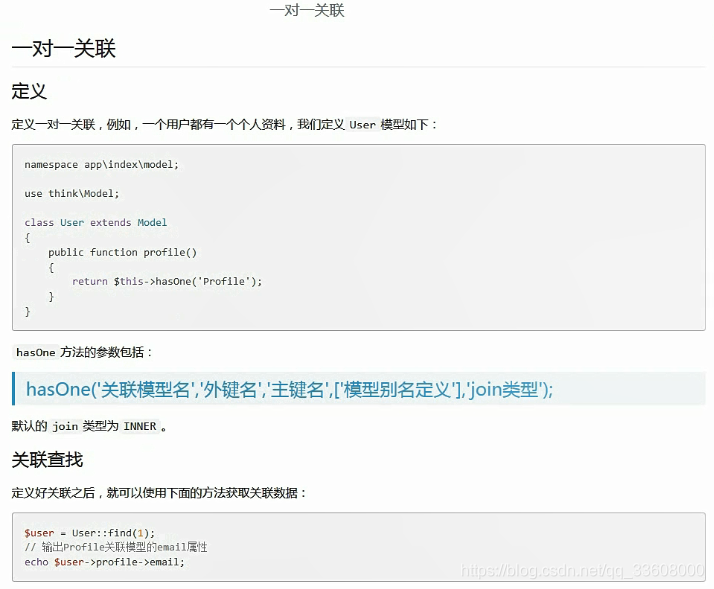Image resolution: width=714 pixels, height=589 pixels.
Task: Click inline code 'join' in default type sentence
Action: click(65, 426)
